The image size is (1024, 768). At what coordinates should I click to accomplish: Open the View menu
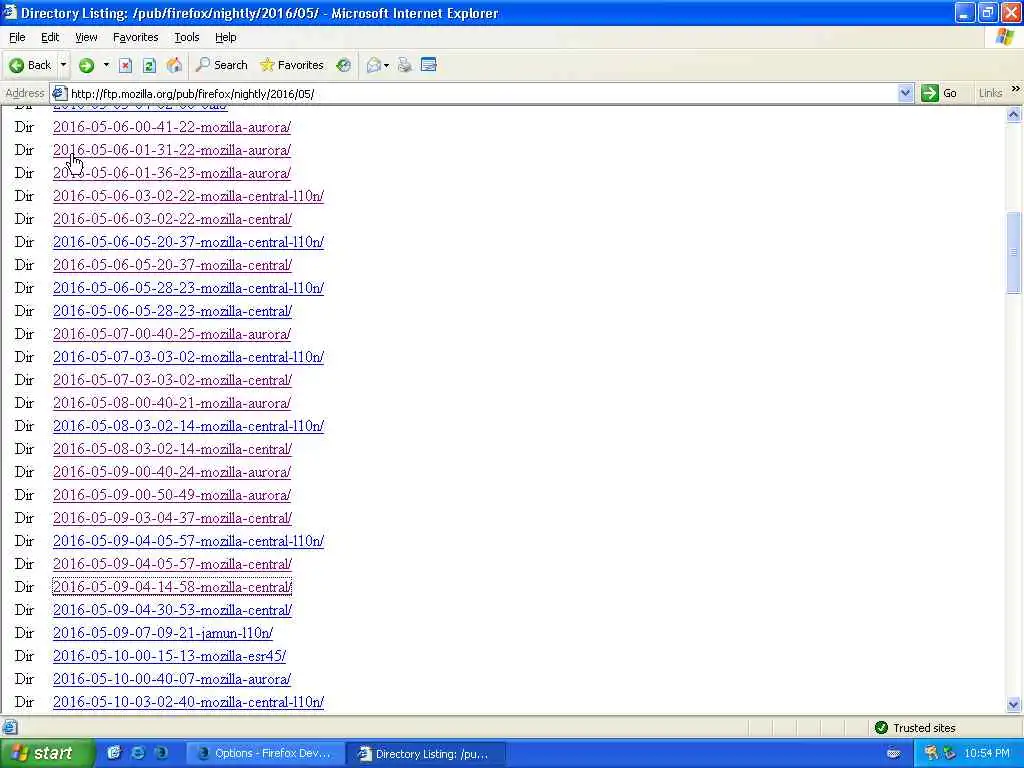tap(86, 37)
